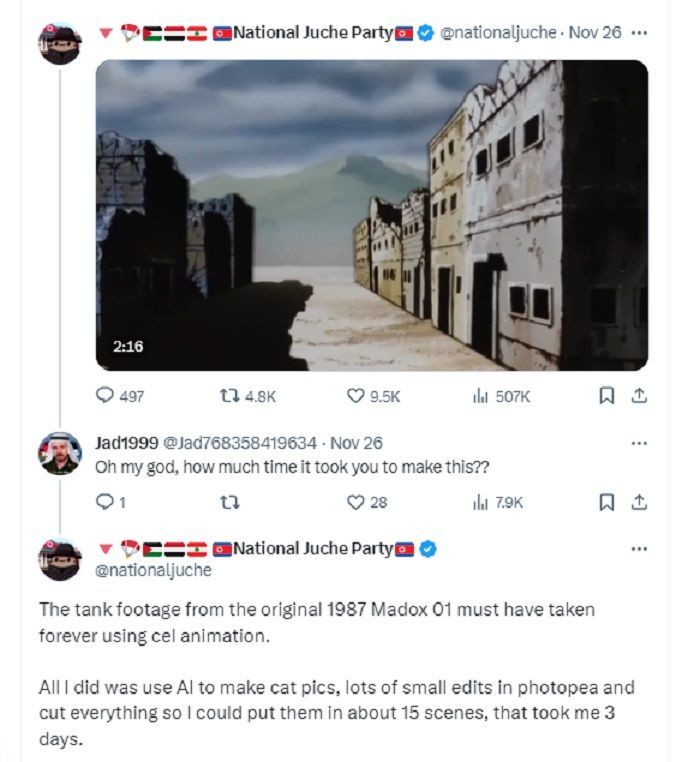Image resolution: width=700 pixels, height=762 pixels.
Task: Open more options on the bottom Juche reply
Action: 639,549
